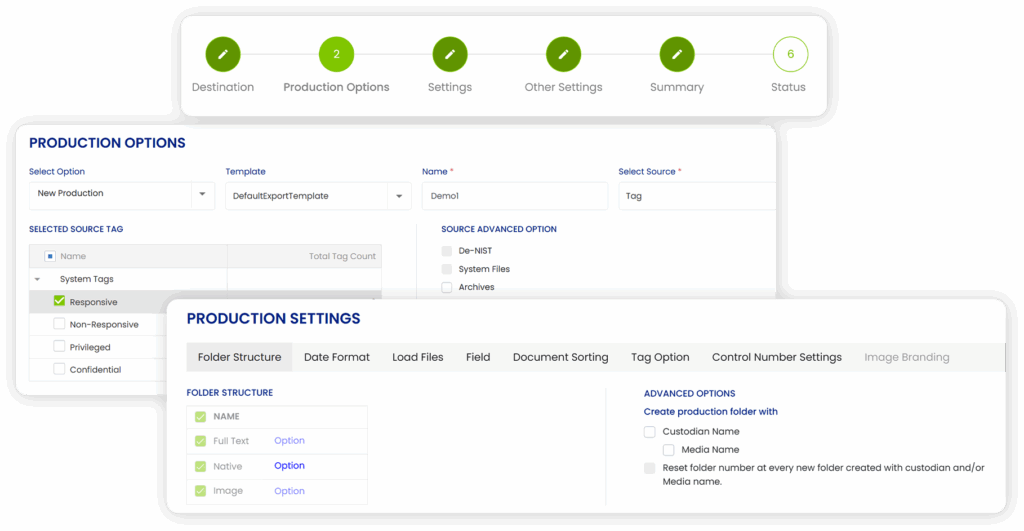
Task: Open the Load Files tab
Action: coord(418,357)
